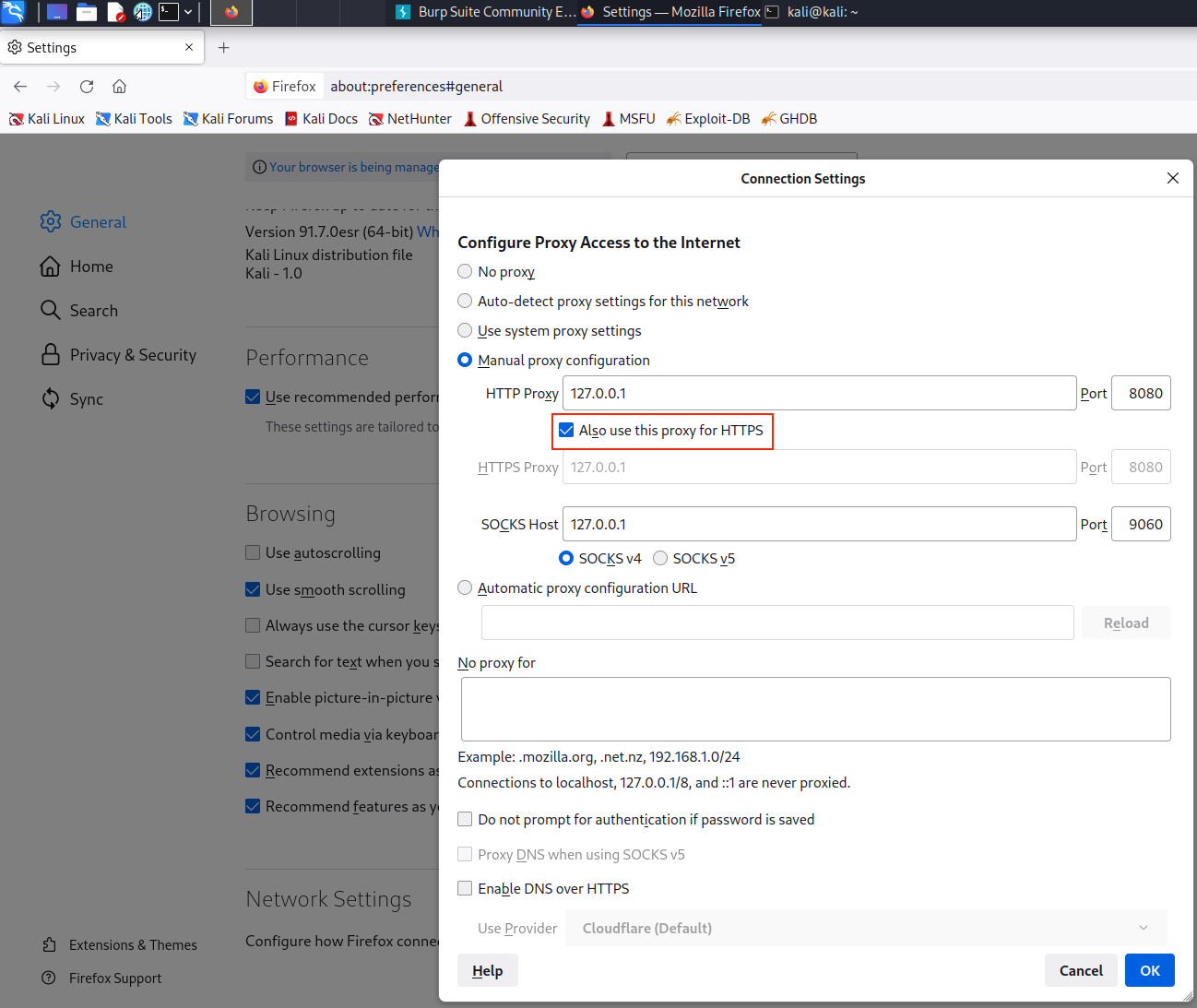The width and height of the screenshot is (1197, 1008).
Task: Enable DNS over HTTPS checkbox
Action: click(x=466, y=889)
